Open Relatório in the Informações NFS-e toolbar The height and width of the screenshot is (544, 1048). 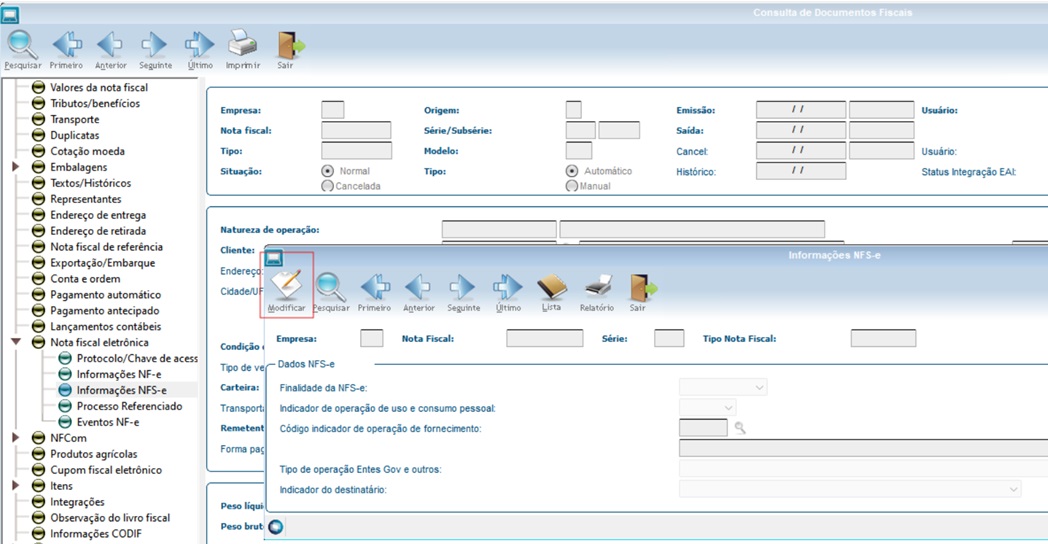point(597,291)
